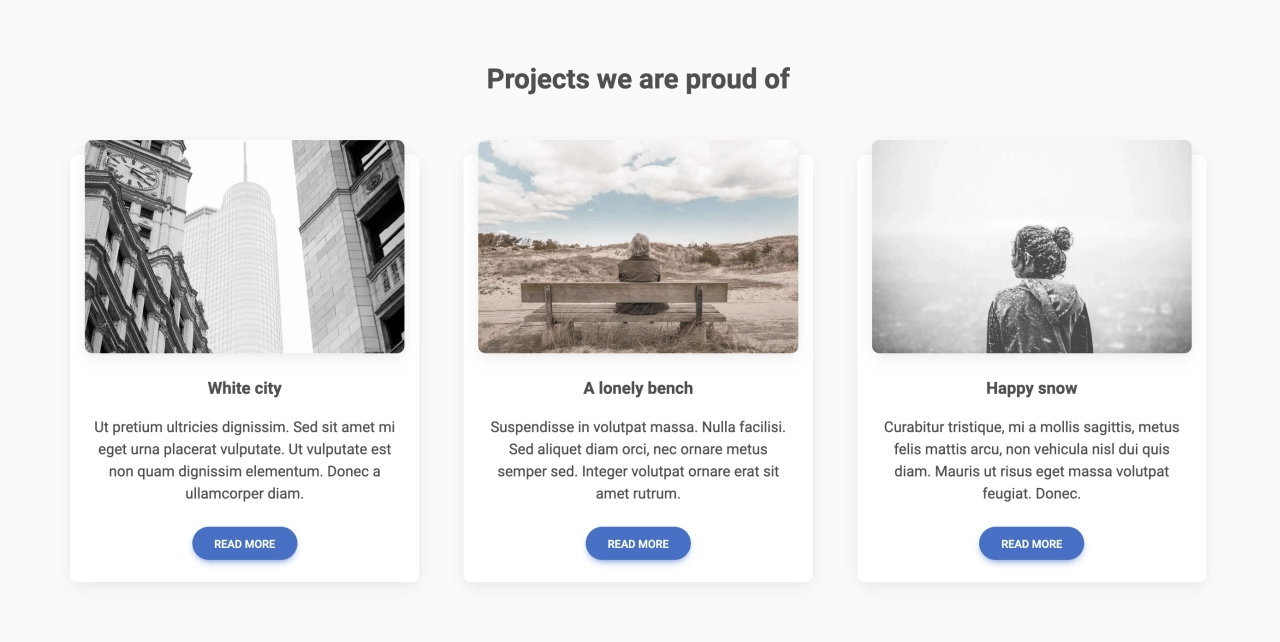Click the Projects we are proud of heading
The width and height of the screenshot is (1280, 642).
[x=638, y=79]
